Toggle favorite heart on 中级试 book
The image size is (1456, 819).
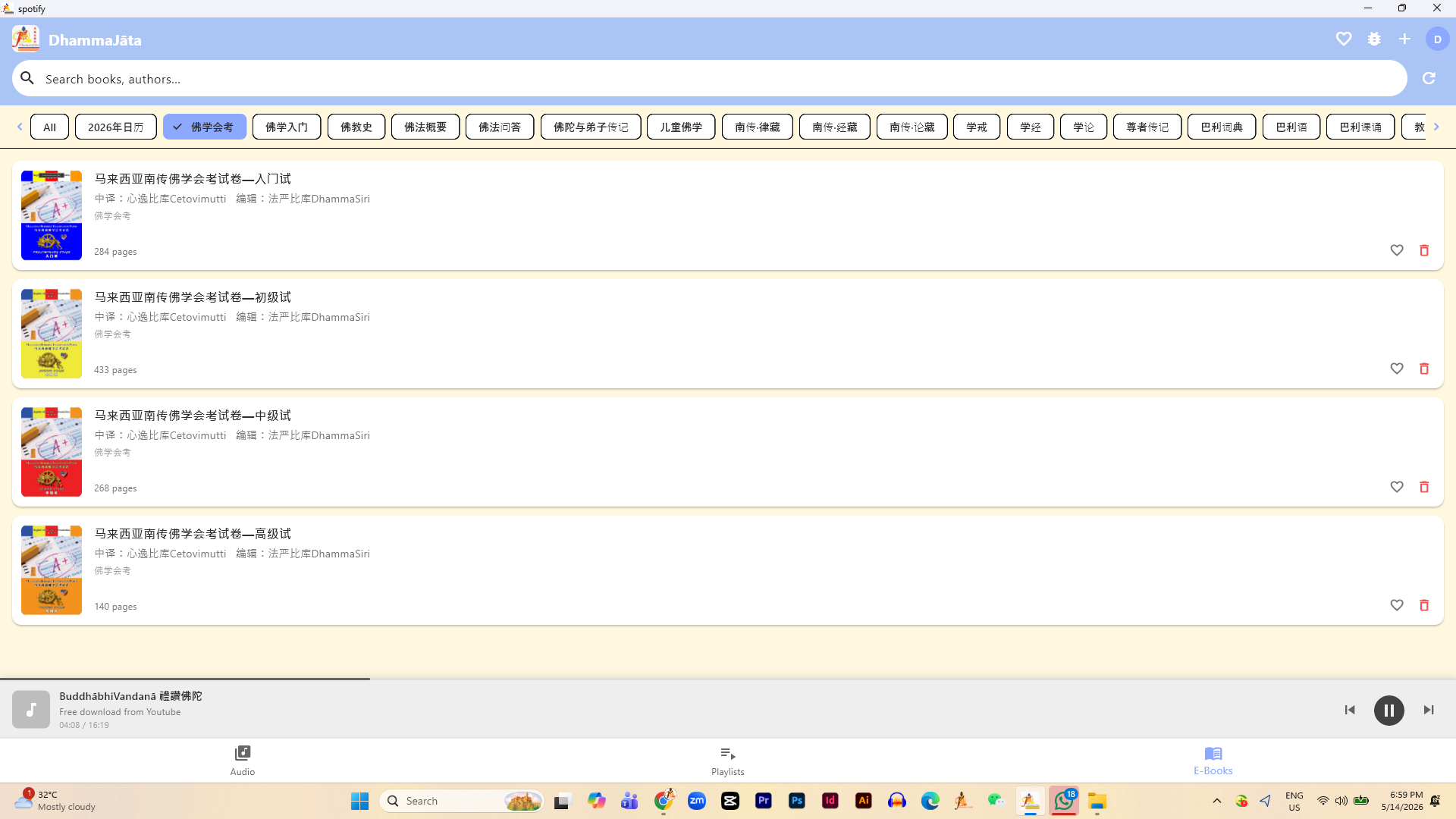click(1397, 487)
